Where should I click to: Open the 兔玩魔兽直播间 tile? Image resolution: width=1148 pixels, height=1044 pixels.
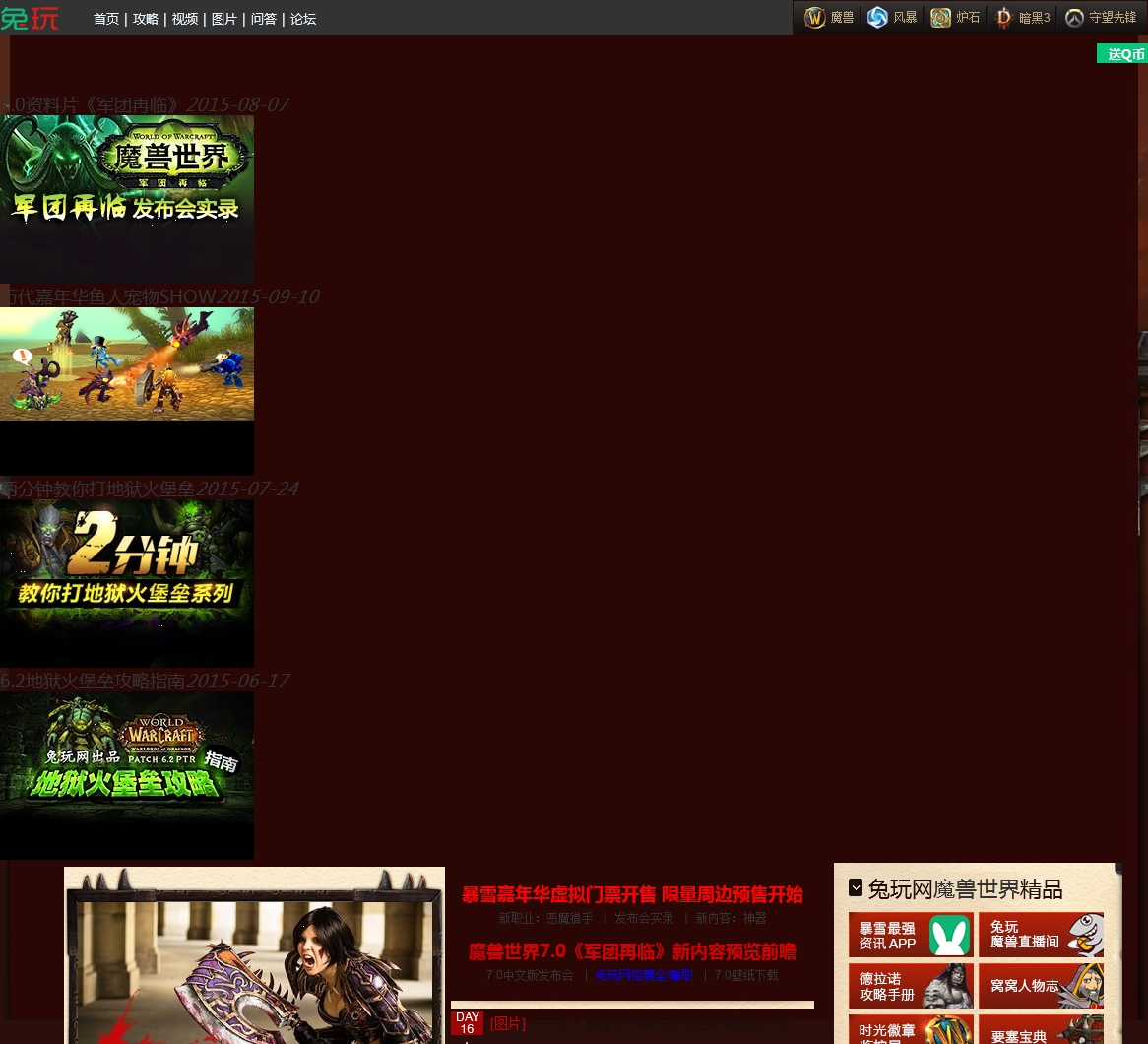point(1041,935)
